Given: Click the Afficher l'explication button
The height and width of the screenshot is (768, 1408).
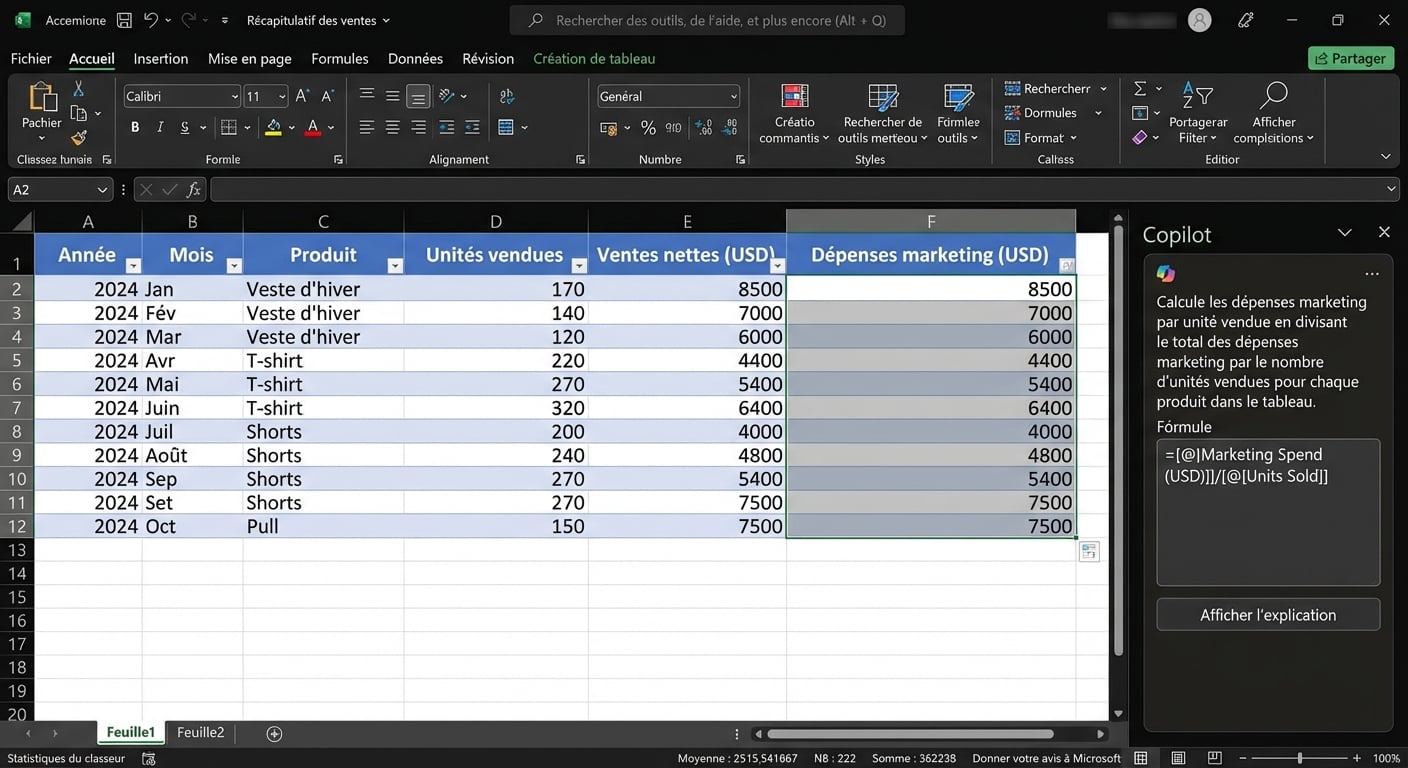Looking at the screenshot, I should point(1267,615).
